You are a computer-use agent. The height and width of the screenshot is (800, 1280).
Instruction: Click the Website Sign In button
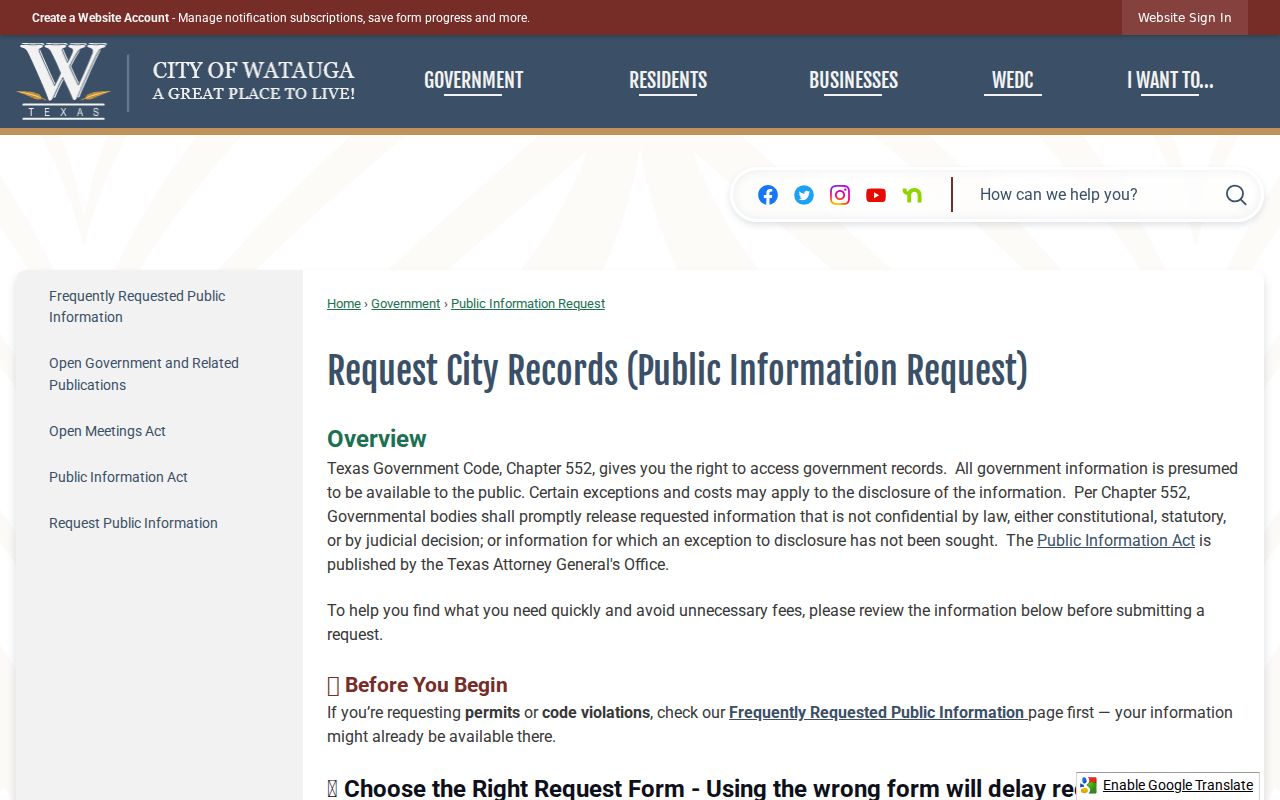coord(1184,18)
